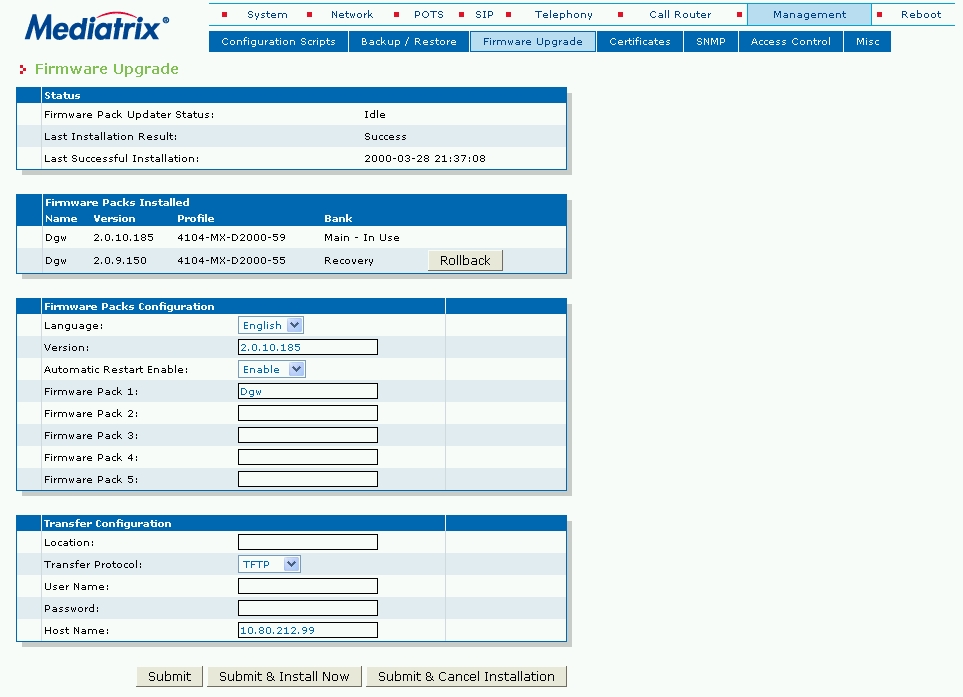Expand the Transfer Protocol dropdown
Viewport: 963px width, 697px height.
(269, 564)
